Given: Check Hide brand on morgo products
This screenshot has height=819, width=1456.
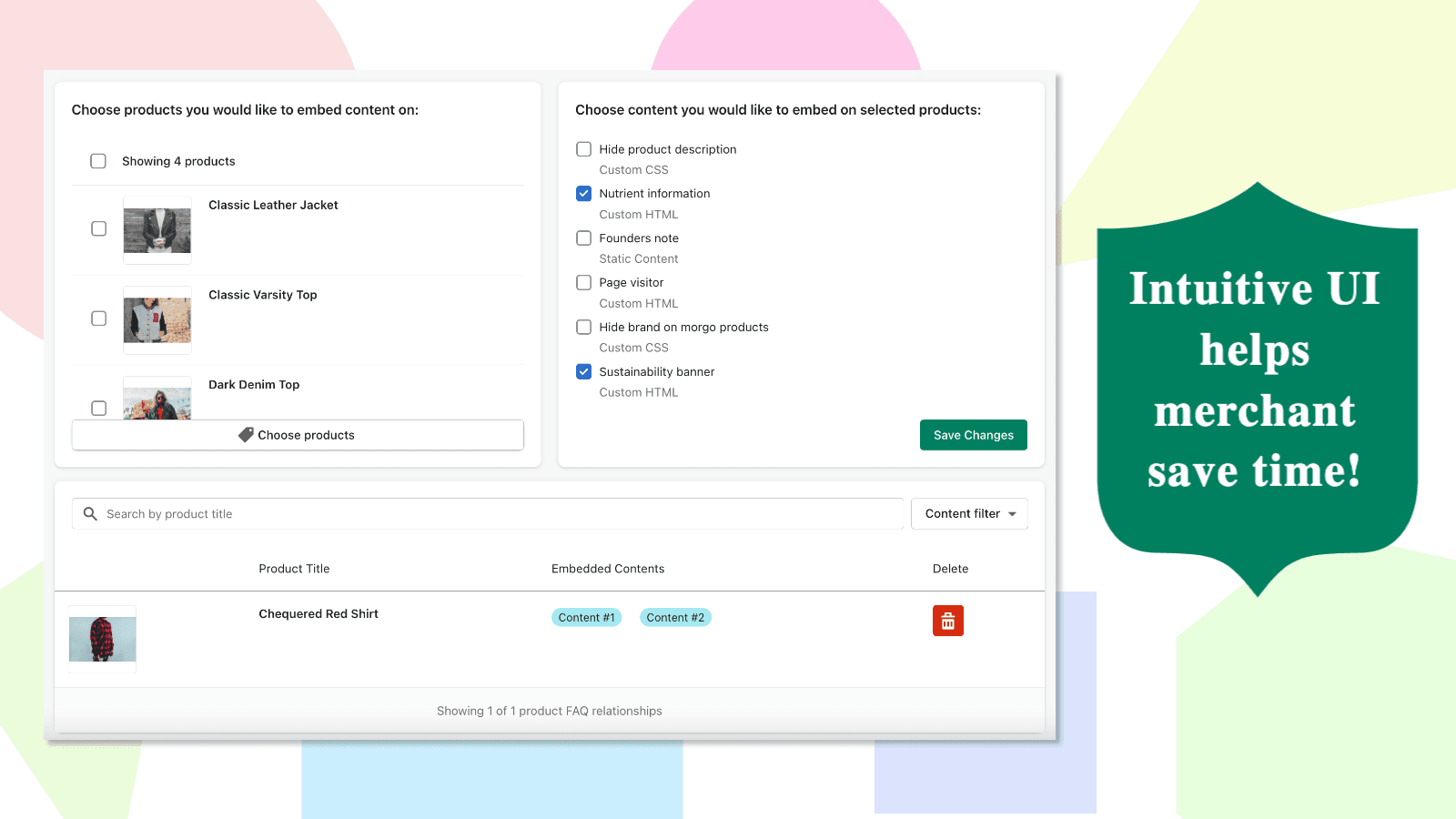Looking at the screenshot, I should [x=583, y=327].
